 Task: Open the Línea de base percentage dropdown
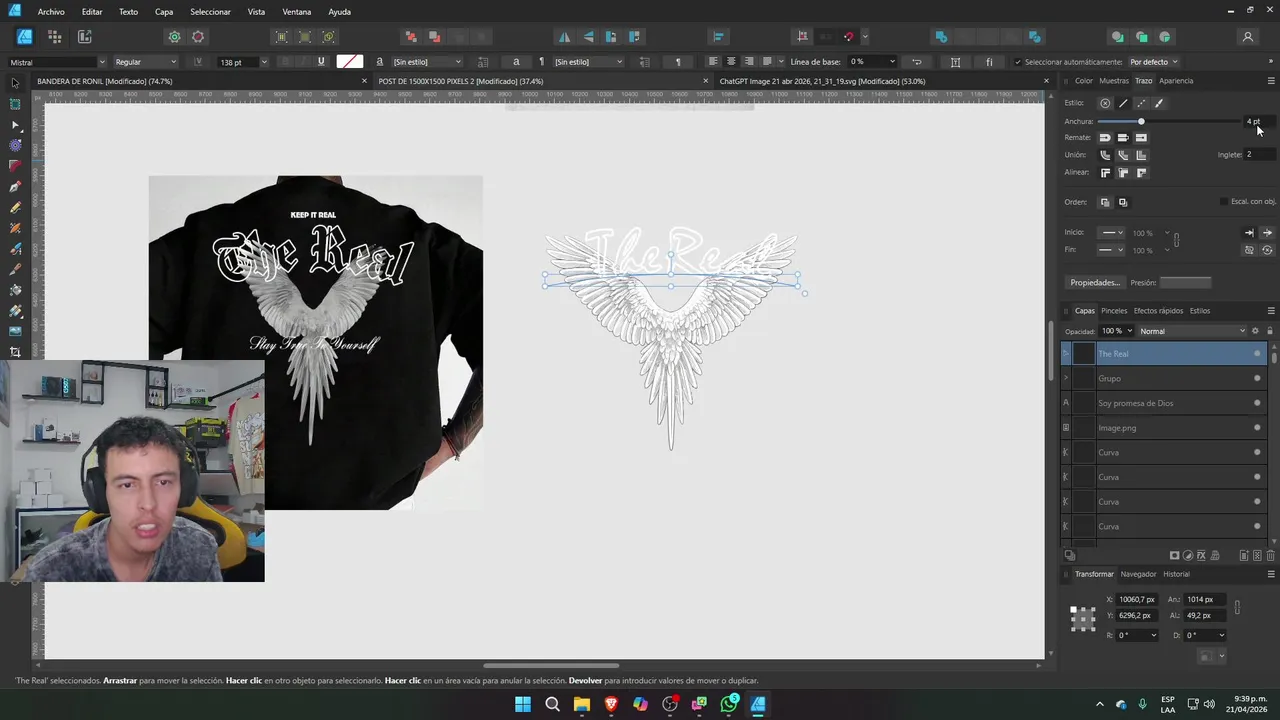892,62
